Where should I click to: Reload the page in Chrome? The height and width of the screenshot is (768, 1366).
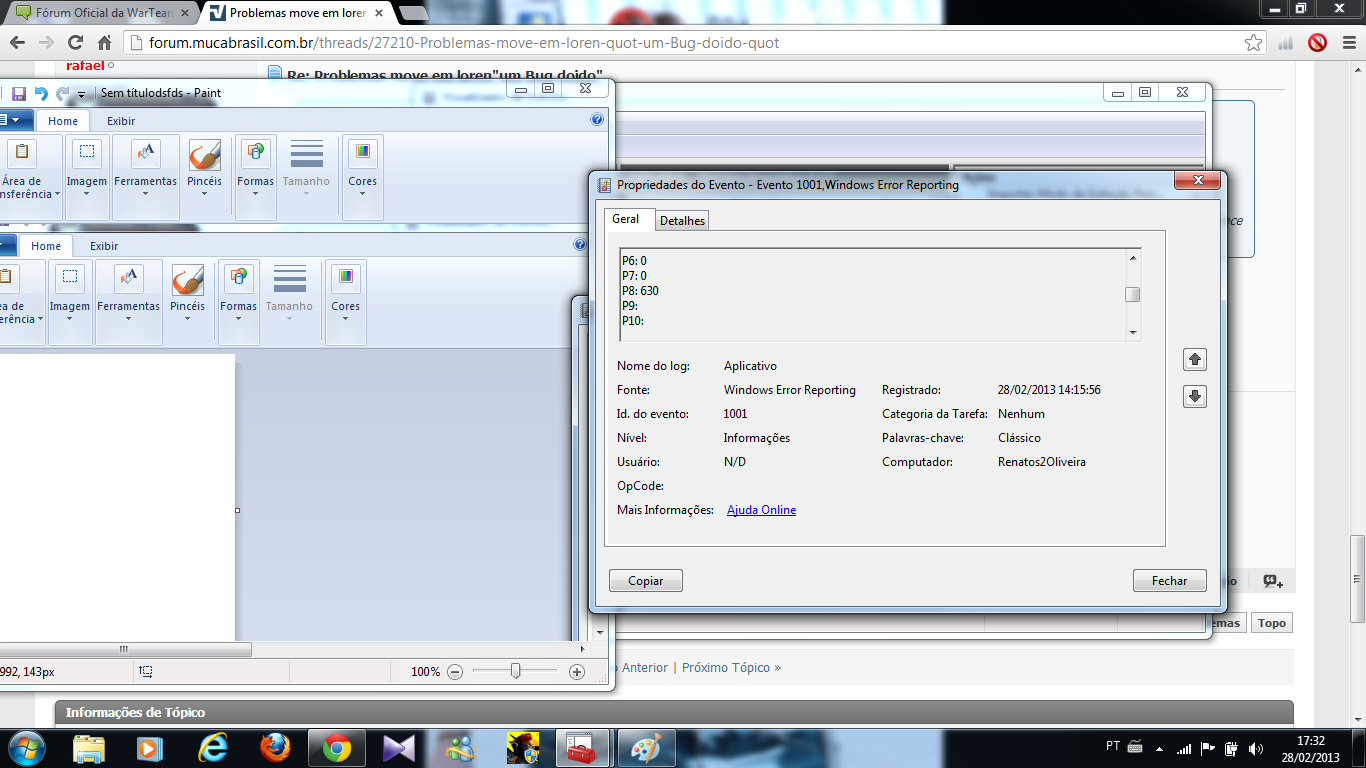click(x=75, y=43)
